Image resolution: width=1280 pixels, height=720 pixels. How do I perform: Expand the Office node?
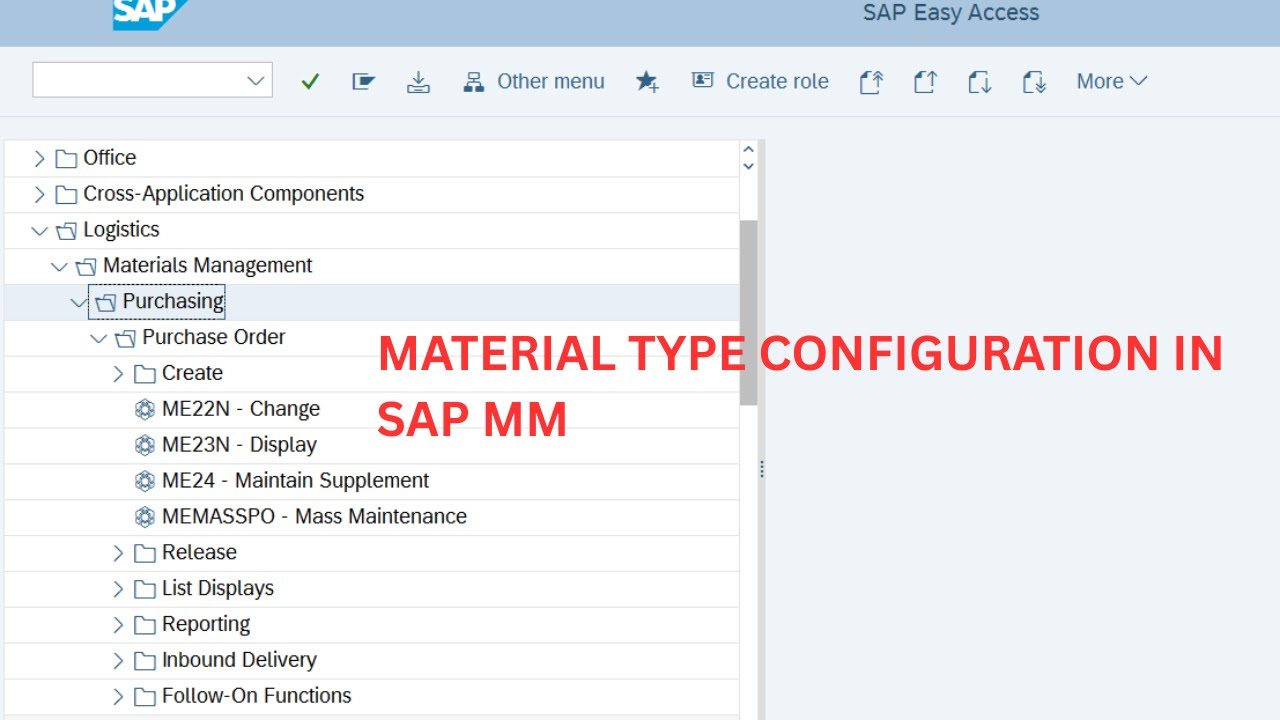click(39, 158)
